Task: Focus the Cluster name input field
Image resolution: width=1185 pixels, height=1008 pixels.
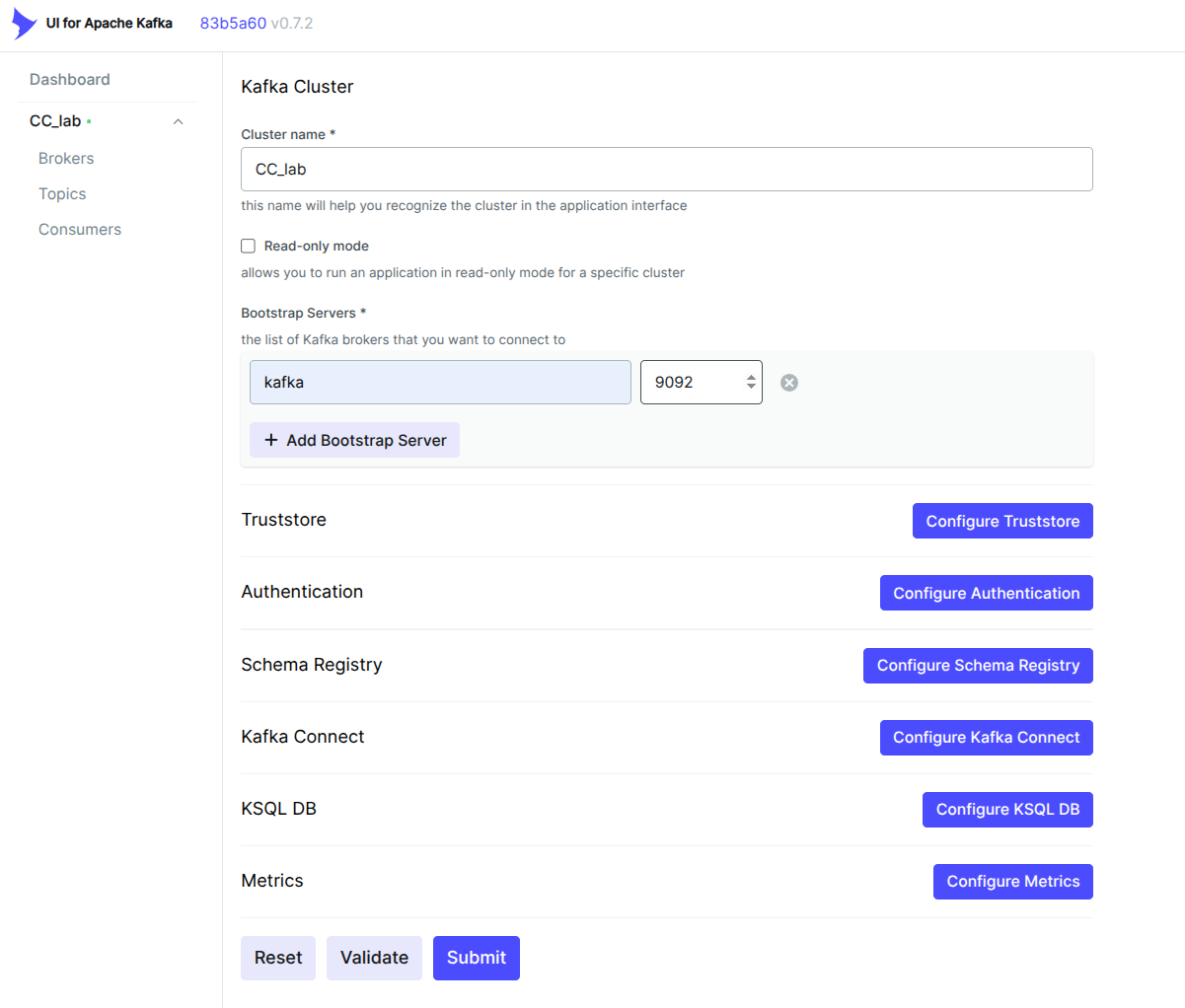Action: tap(667, 169)
